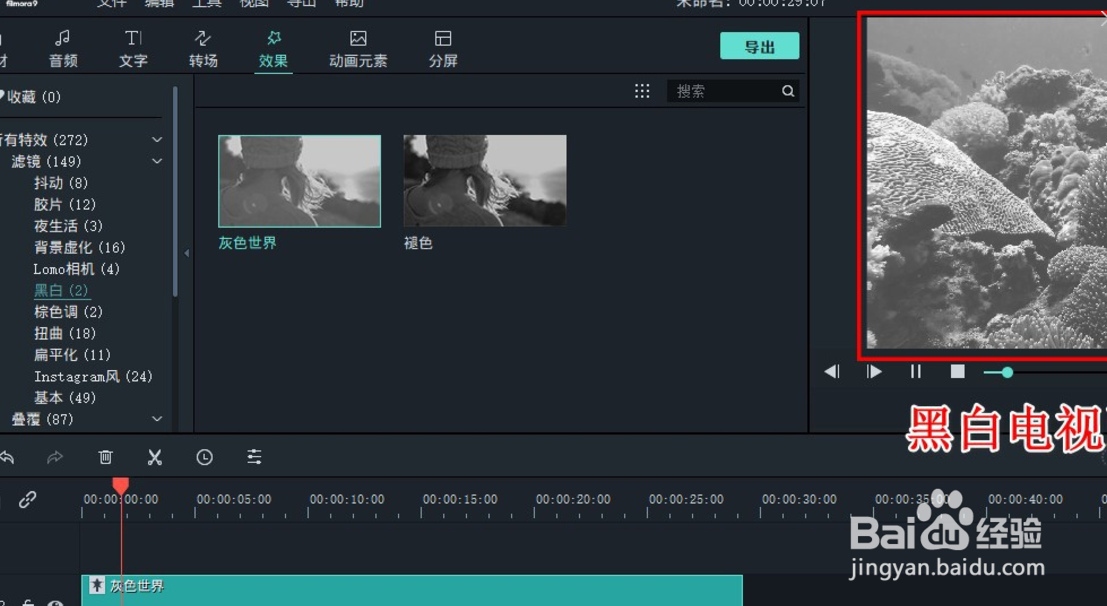Select the 基本 (49) category

click(x=64, y=398)
